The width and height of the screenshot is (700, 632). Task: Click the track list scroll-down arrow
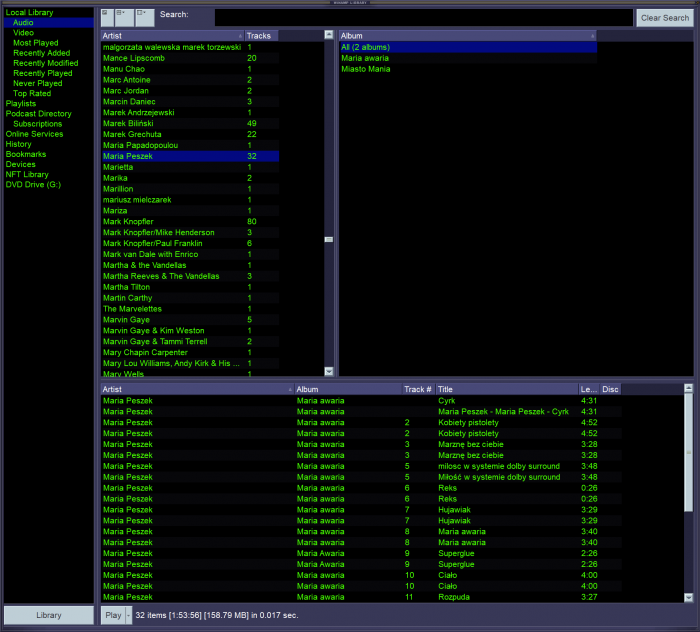click(x=688, y=596)
